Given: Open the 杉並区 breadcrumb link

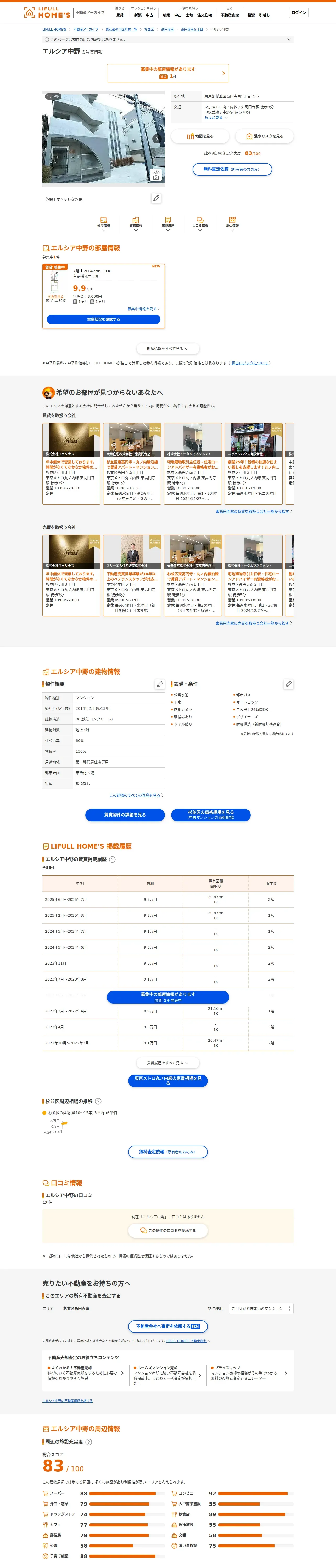Looking at the screenshot, I should (x=149, y=29).
